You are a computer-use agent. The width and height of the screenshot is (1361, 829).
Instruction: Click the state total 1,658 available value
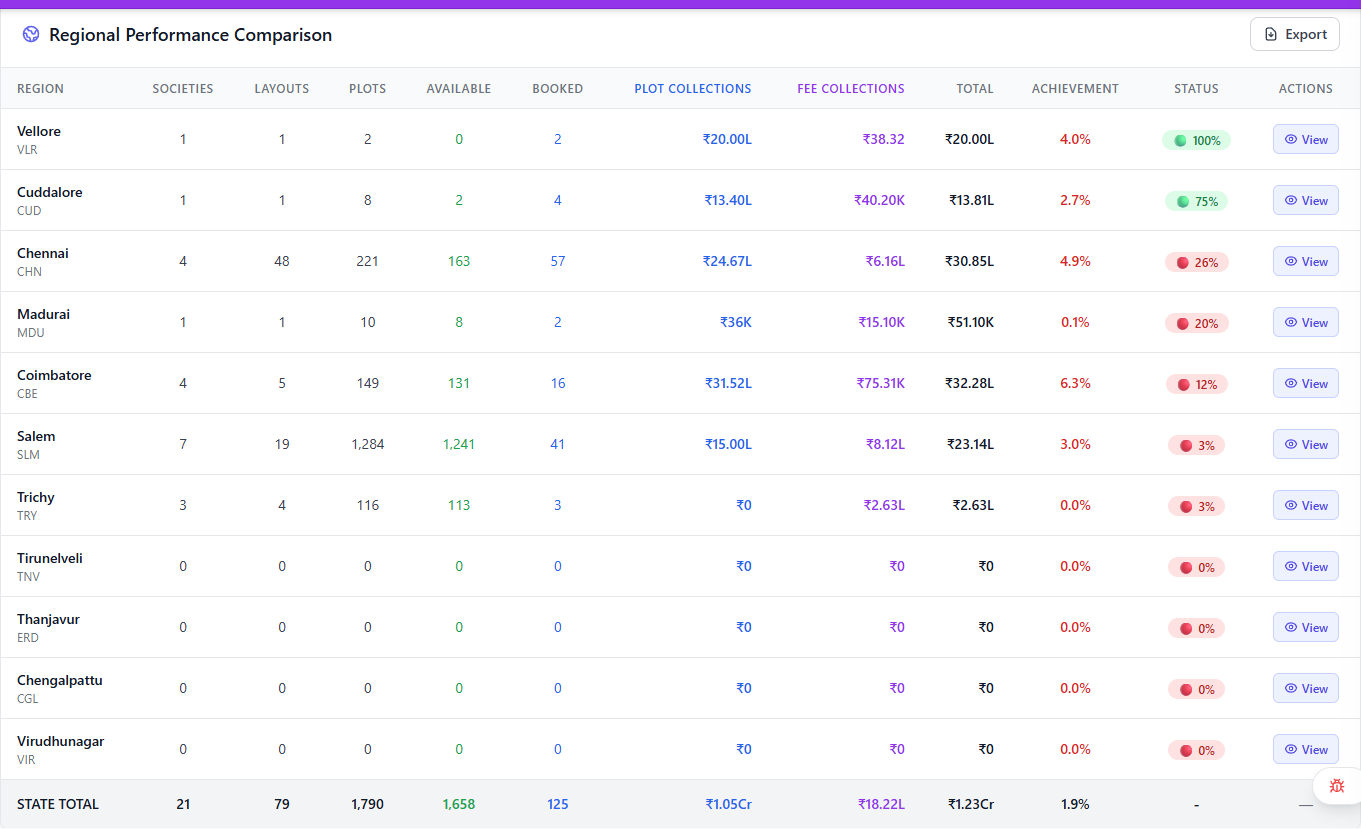(459, 804)
